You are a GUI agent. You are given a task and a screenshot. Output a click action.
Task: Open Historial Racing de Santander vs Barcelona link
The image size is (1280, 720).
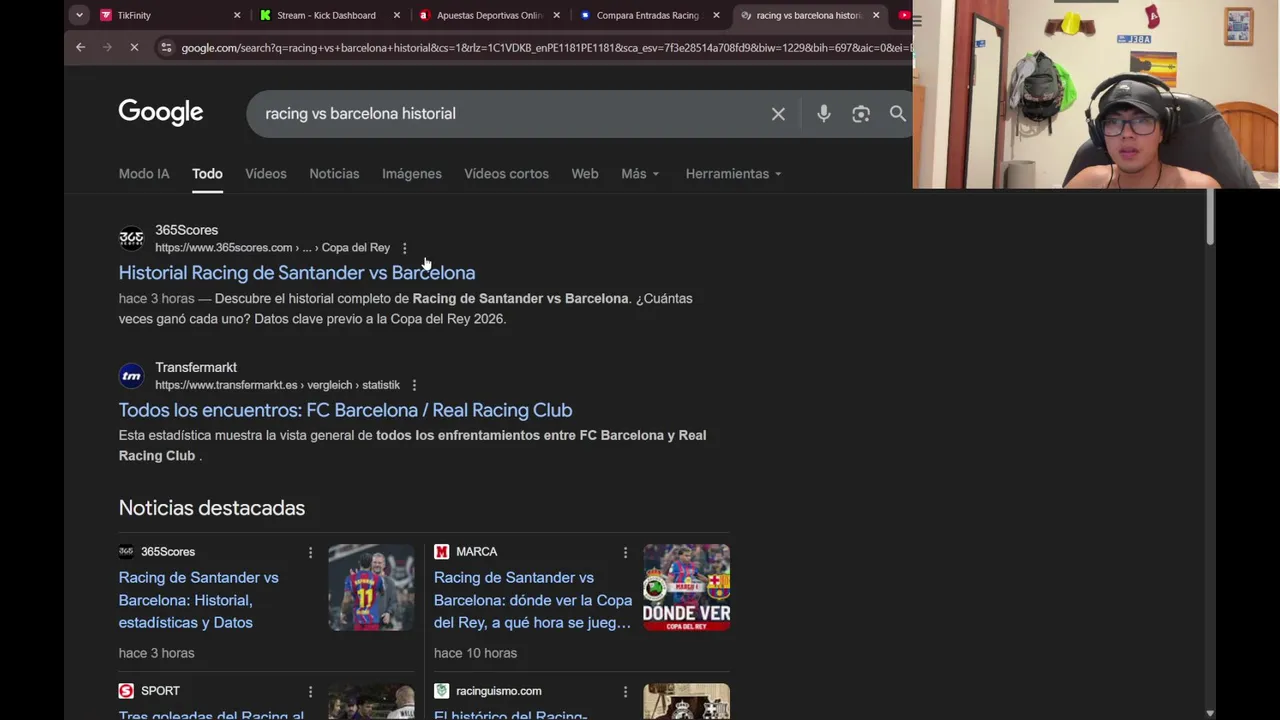tap(297, 273)
